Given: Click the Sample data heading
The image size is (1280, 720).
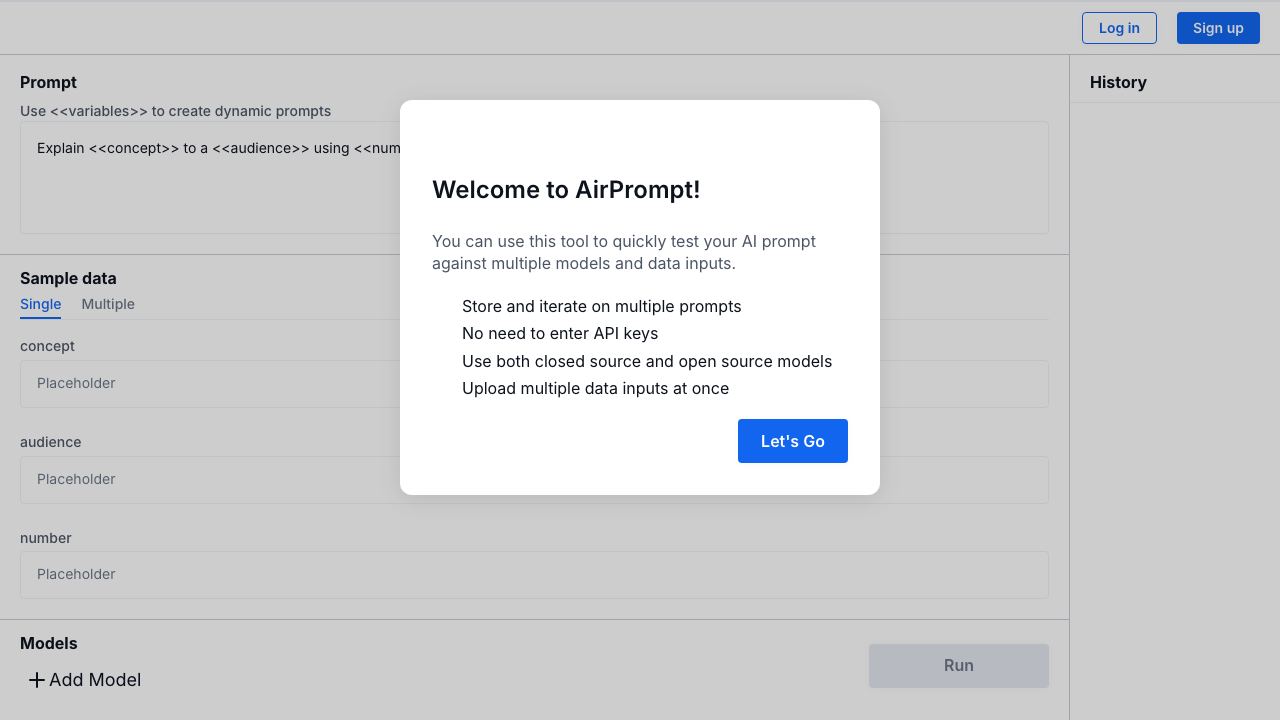Looking at the screenshot, I should 68,278.
